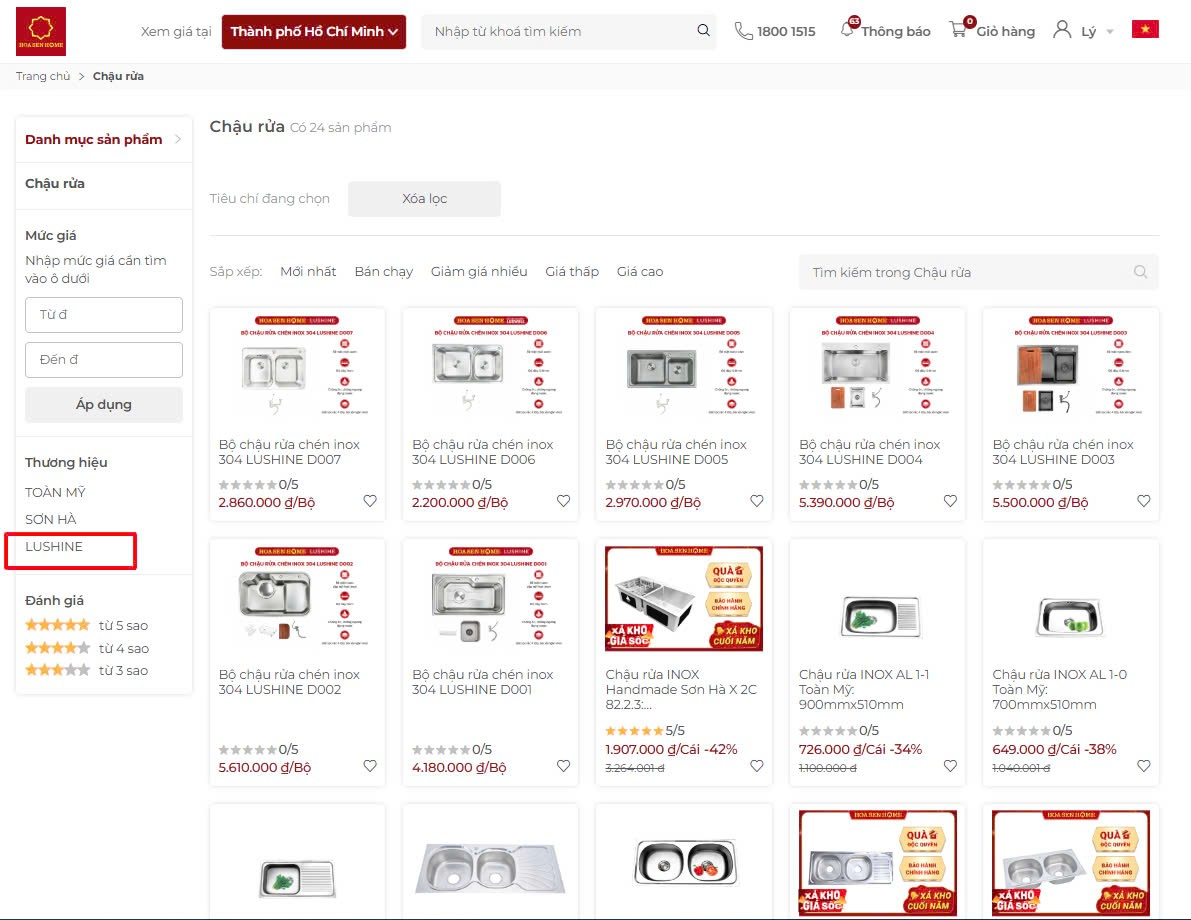Screen dimensions: 1191x920
Task: Favorite the Sơn Hà X 2C handmade sink
Action: [757, 767]
